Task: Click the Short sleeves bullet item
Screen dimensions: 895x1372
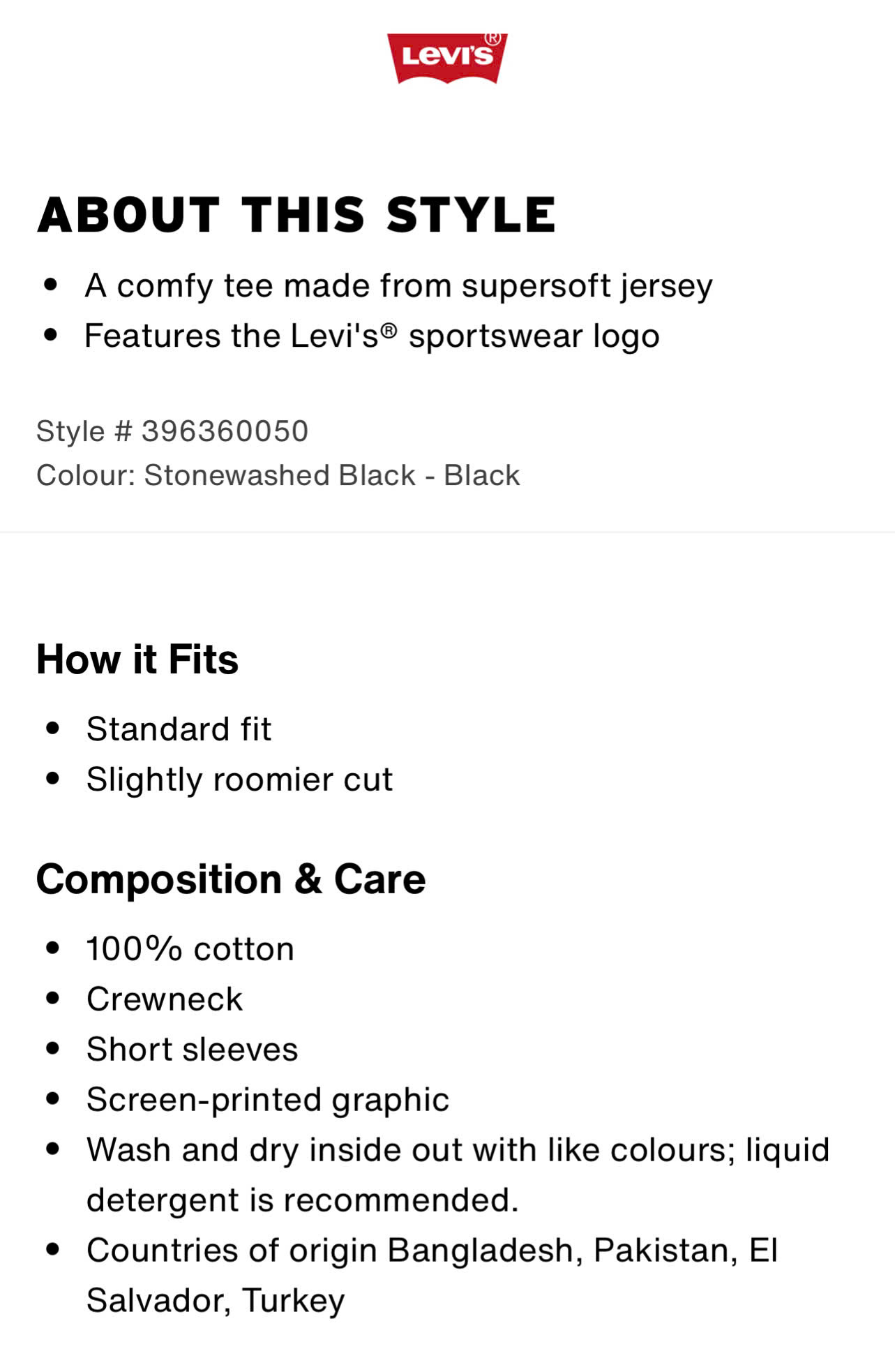Action: coord(193,1050)
